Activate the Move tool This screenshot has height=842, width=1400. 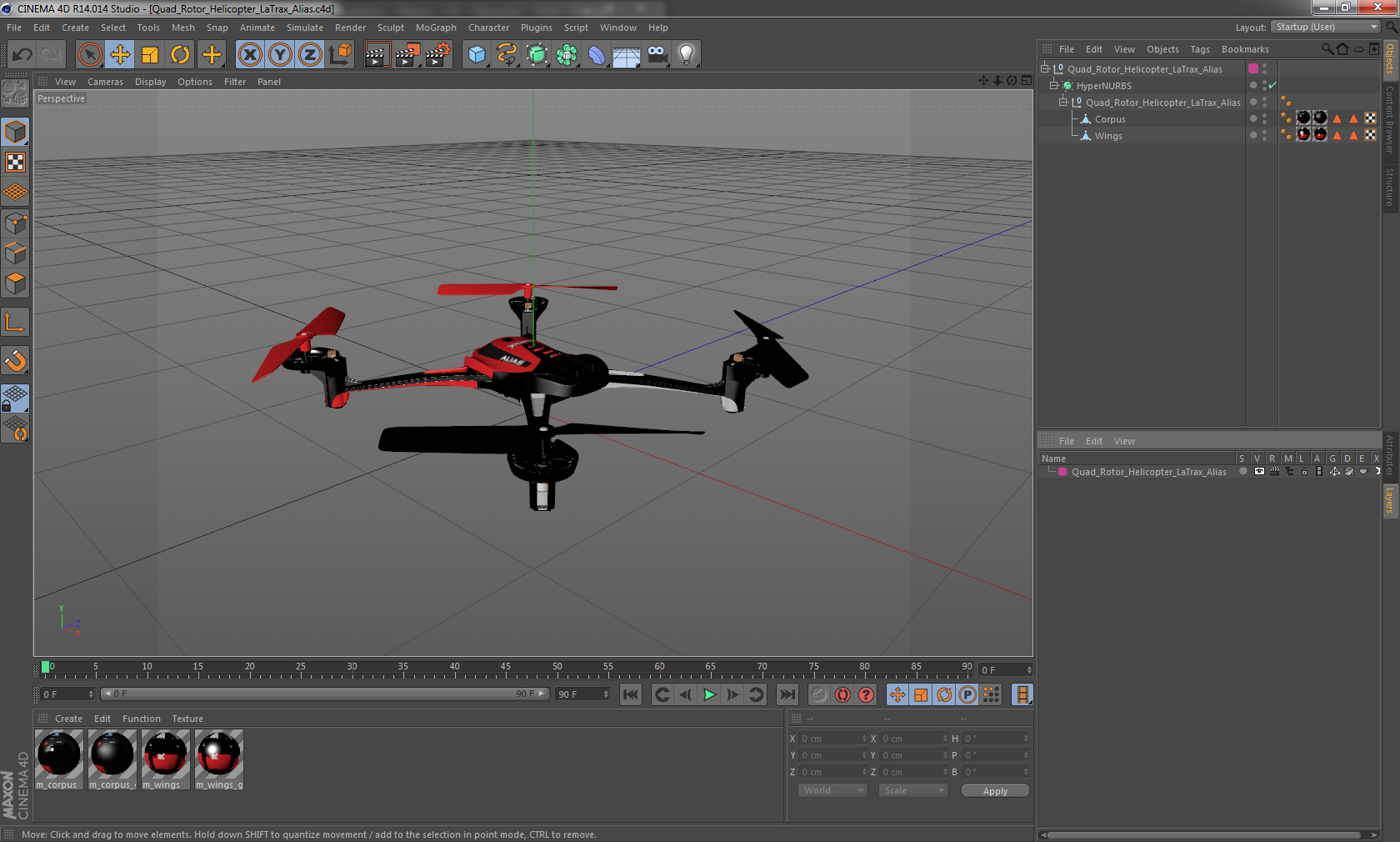point(120,55)
